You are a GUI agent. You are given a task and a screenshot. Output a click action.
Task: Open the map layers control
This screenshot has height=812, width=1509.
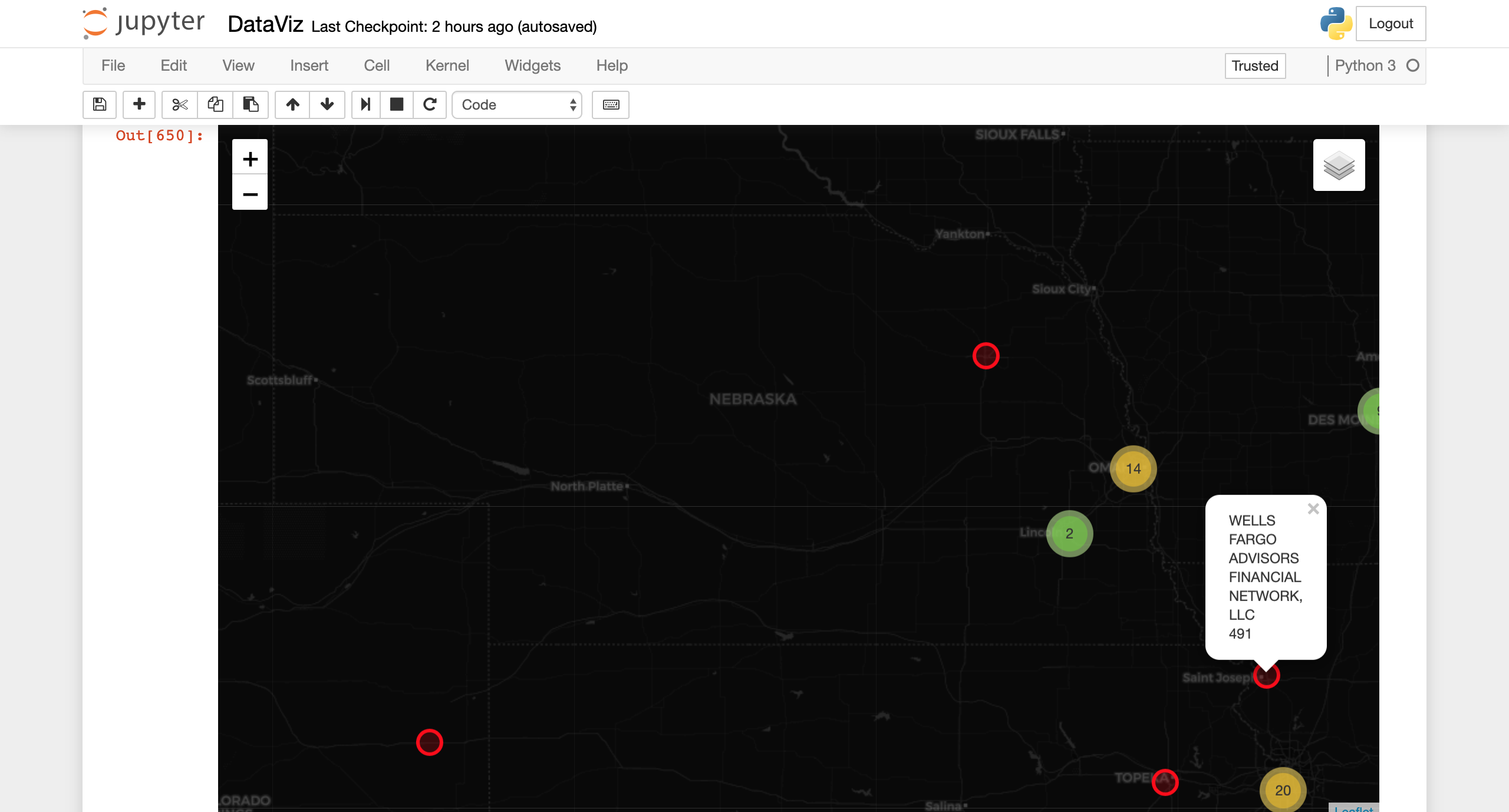(1339, 165)
